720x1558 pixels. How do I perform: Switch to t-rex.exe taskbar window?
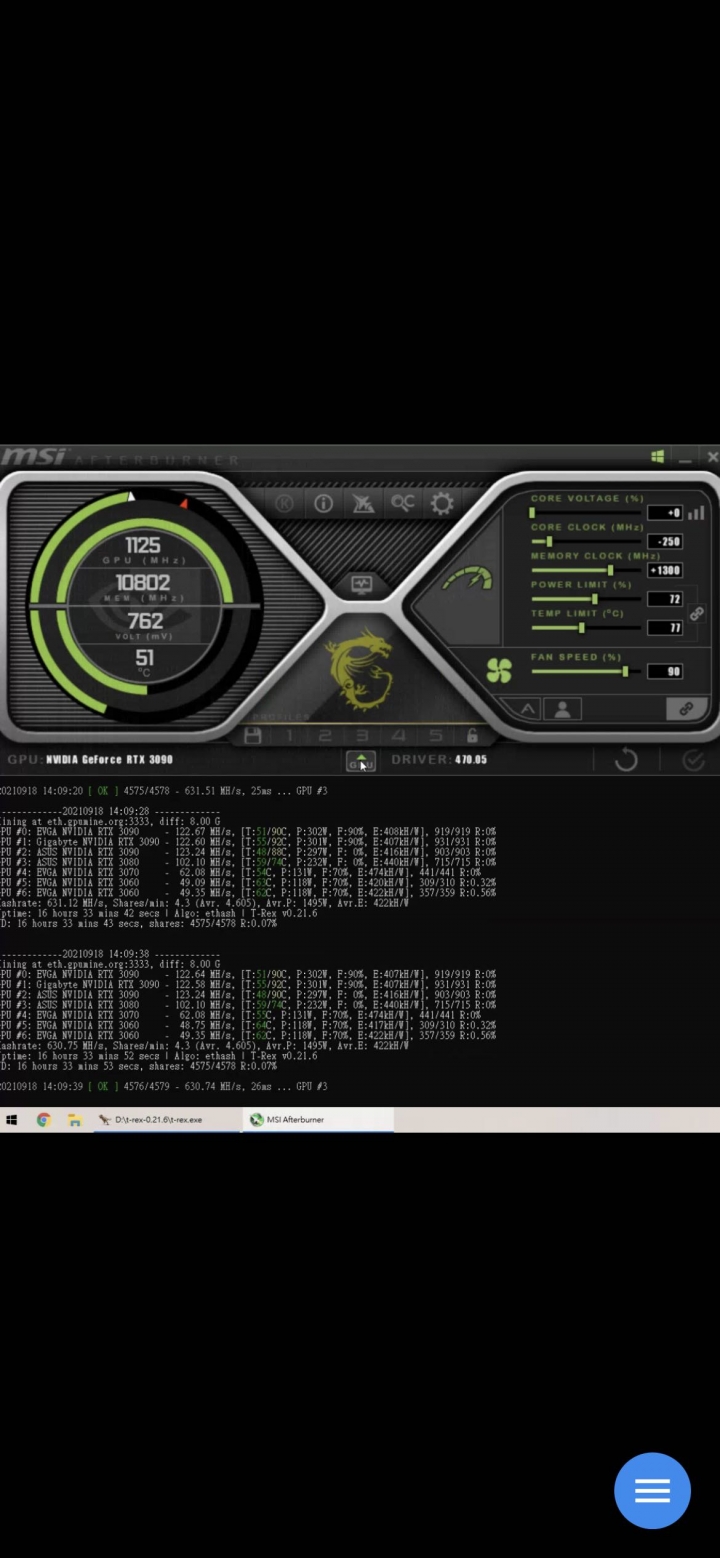point(166,1120)
